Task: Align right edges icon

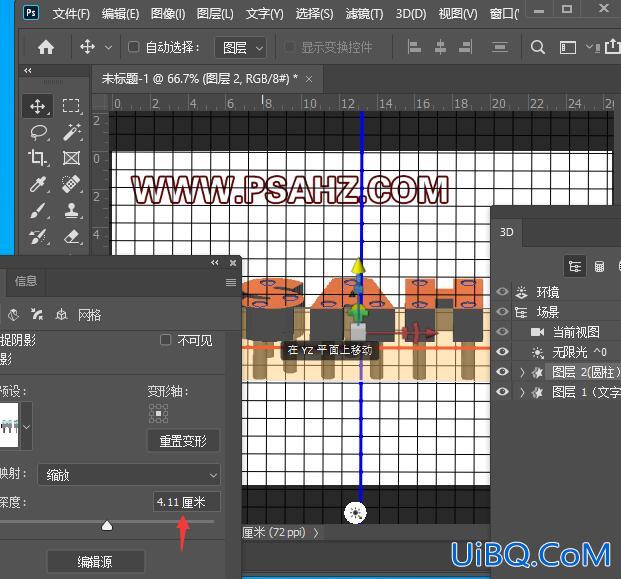Action: tap(466, 47)
